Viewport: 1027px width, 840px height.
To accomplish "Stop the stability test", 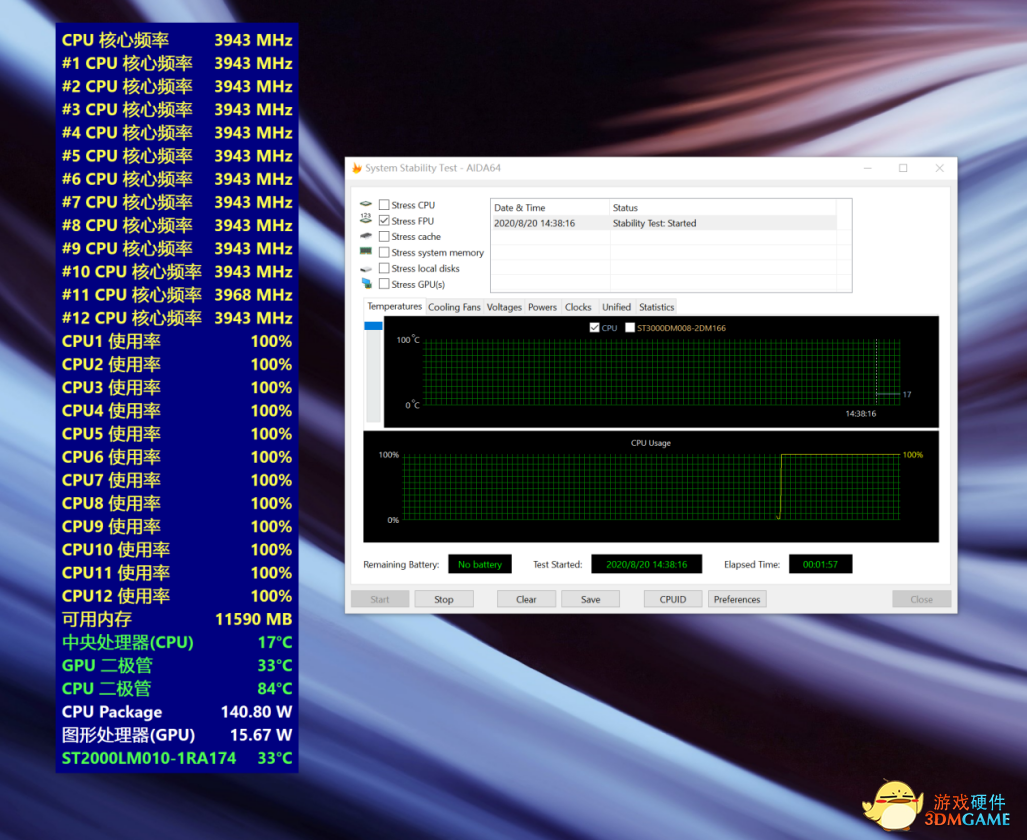I will click(443, 600).
